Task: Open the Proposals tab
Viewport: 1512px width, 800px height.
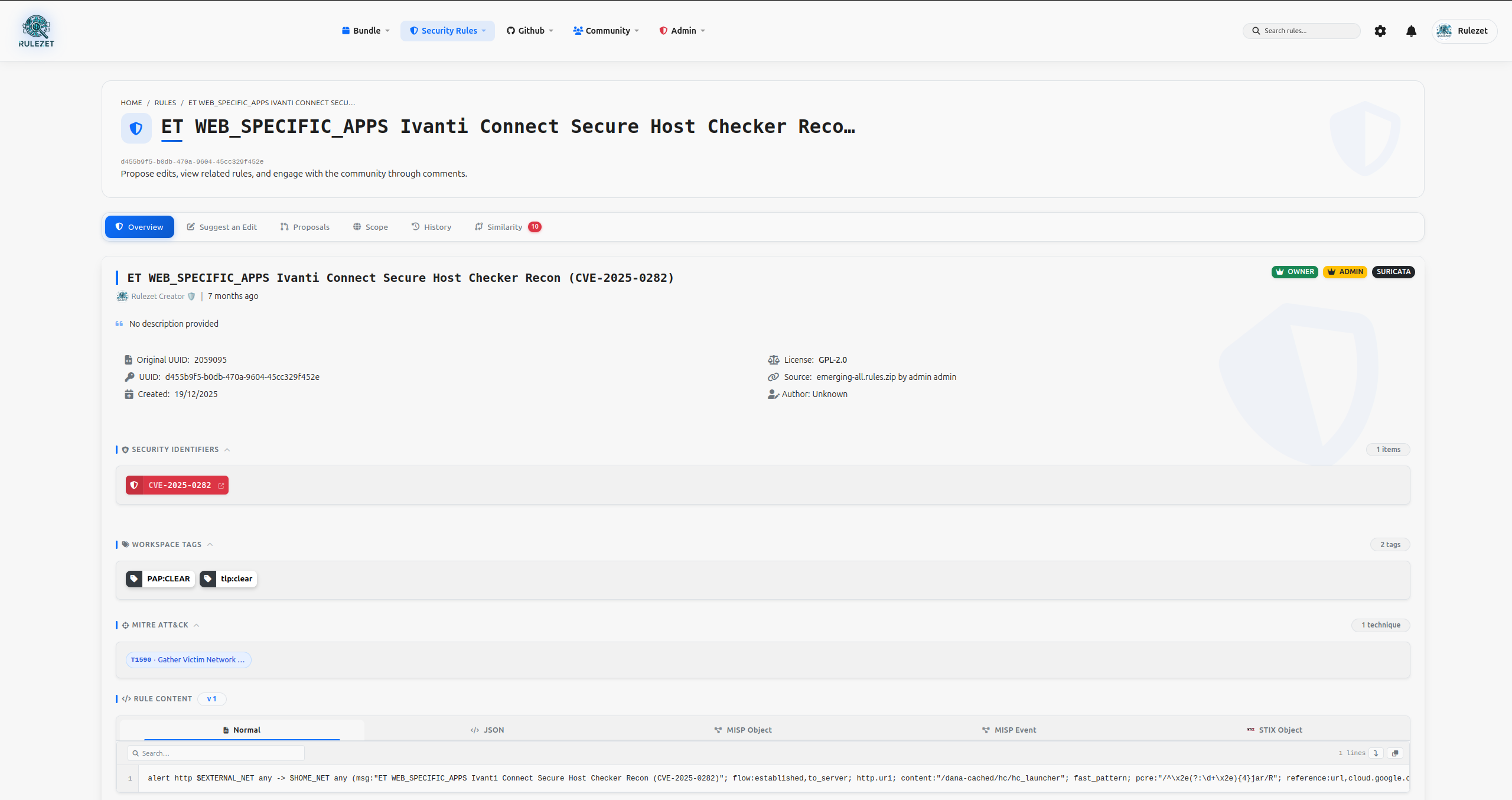Action: click(305, 227)
